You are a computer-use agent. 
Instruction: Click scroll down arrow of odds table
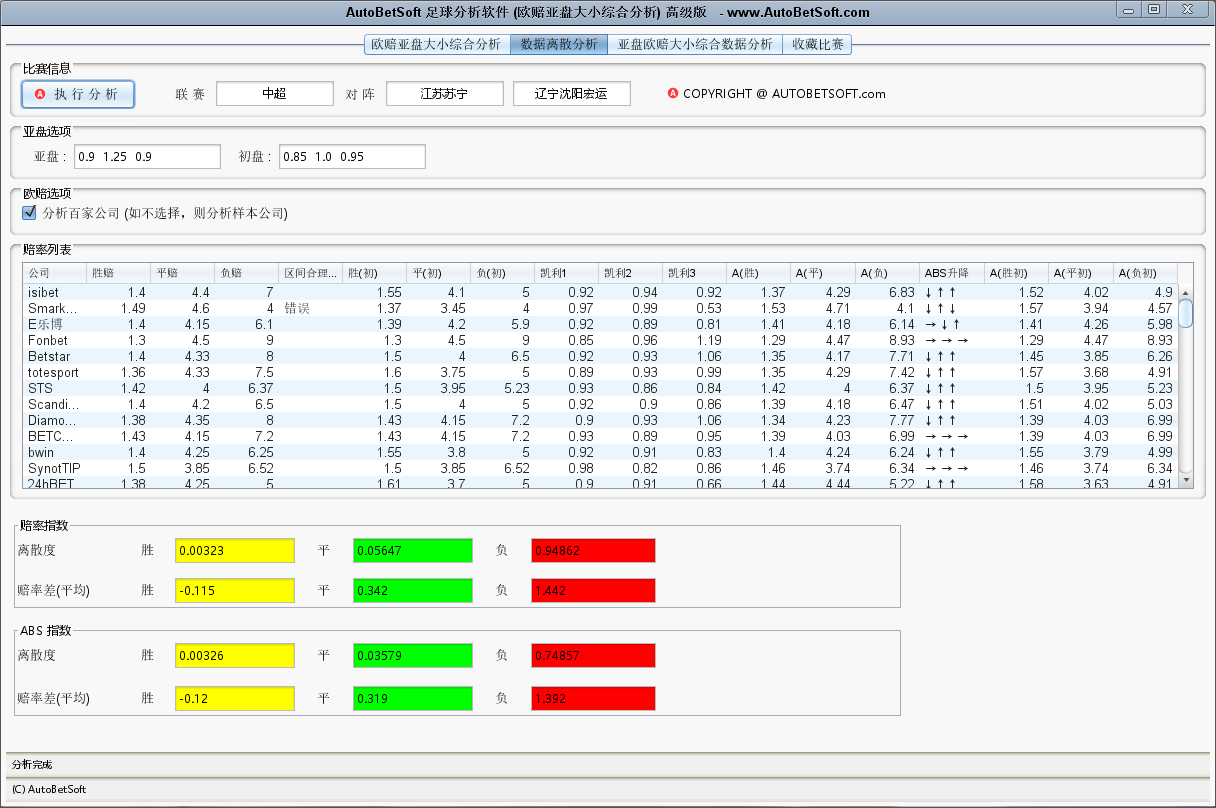1186,480
